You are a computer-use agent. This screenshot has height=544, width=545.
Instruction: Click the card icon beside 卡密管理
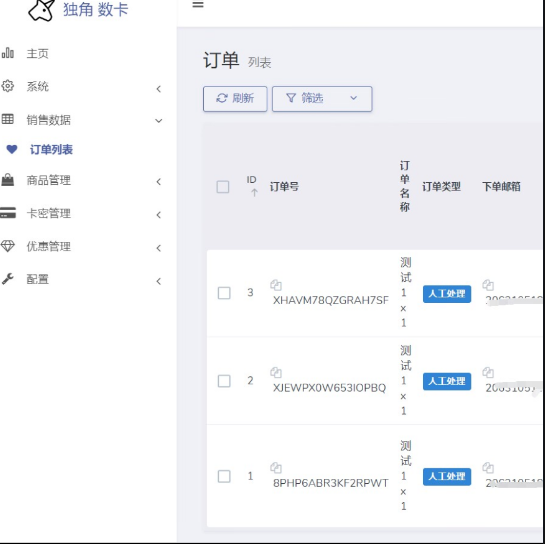pos(8,213)
